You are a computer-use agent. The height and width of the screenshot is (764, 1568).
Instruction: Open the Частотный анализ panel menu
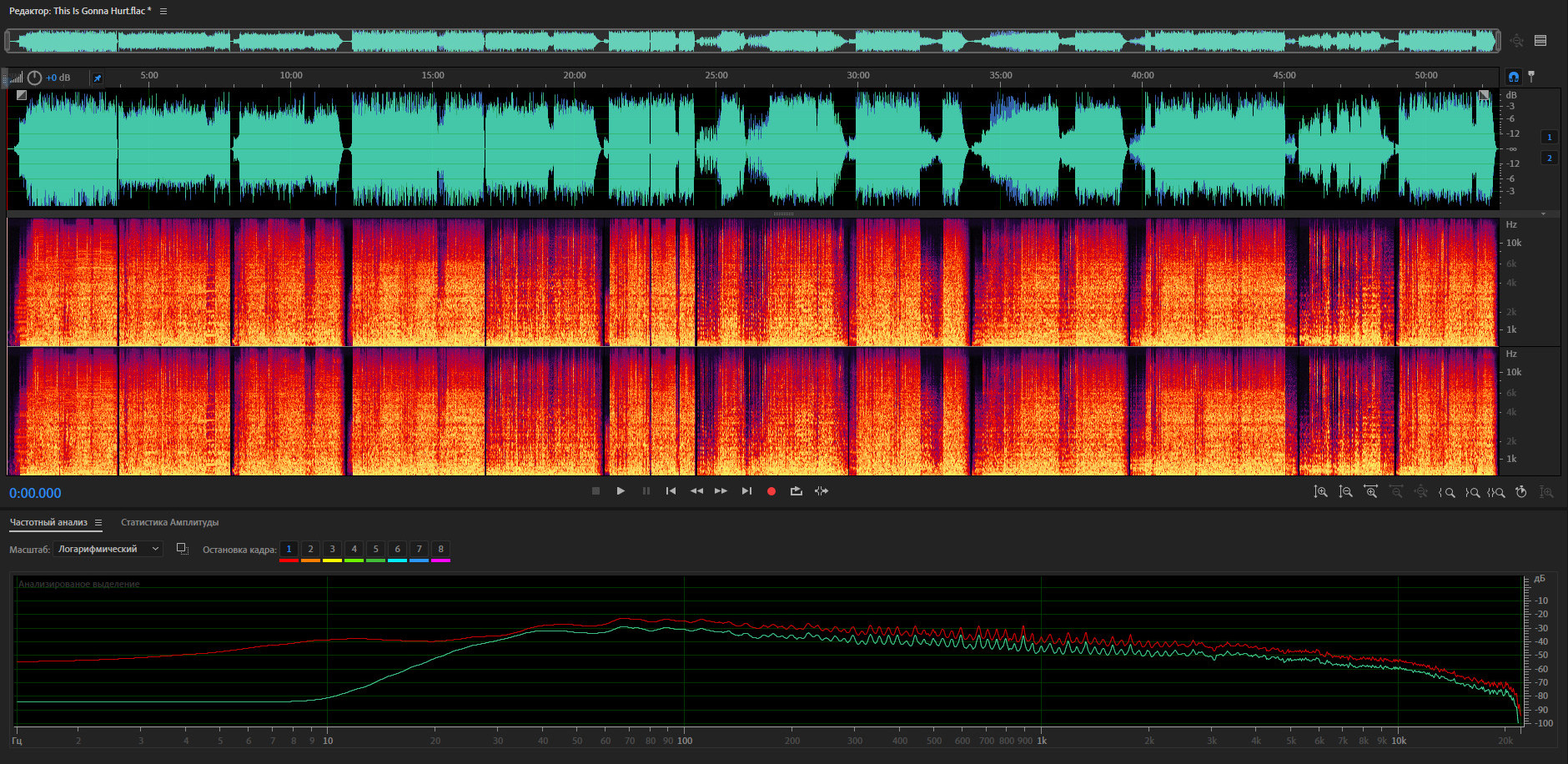point(98,523)
